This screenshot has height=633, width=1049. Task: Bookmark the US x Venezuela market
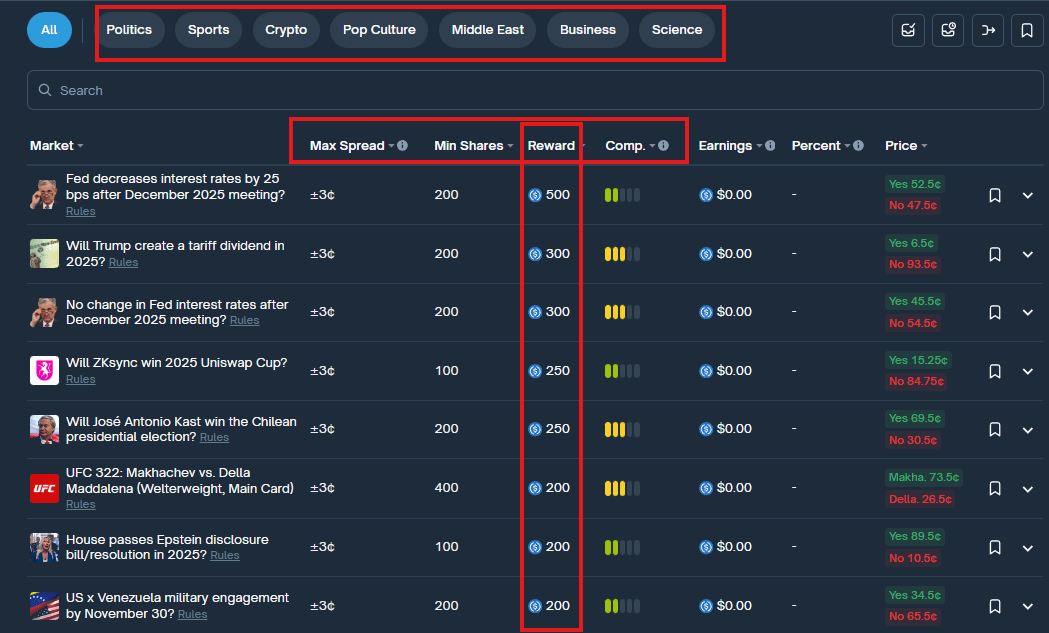pos(995,606)
